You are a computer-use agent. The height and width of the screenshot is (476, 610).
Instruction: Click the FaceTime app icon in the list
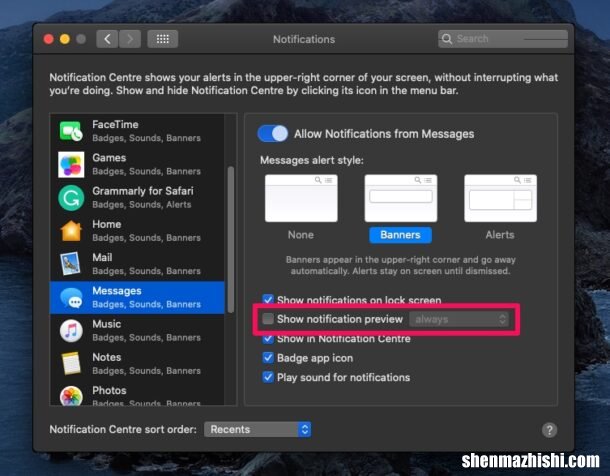(71, 131)
